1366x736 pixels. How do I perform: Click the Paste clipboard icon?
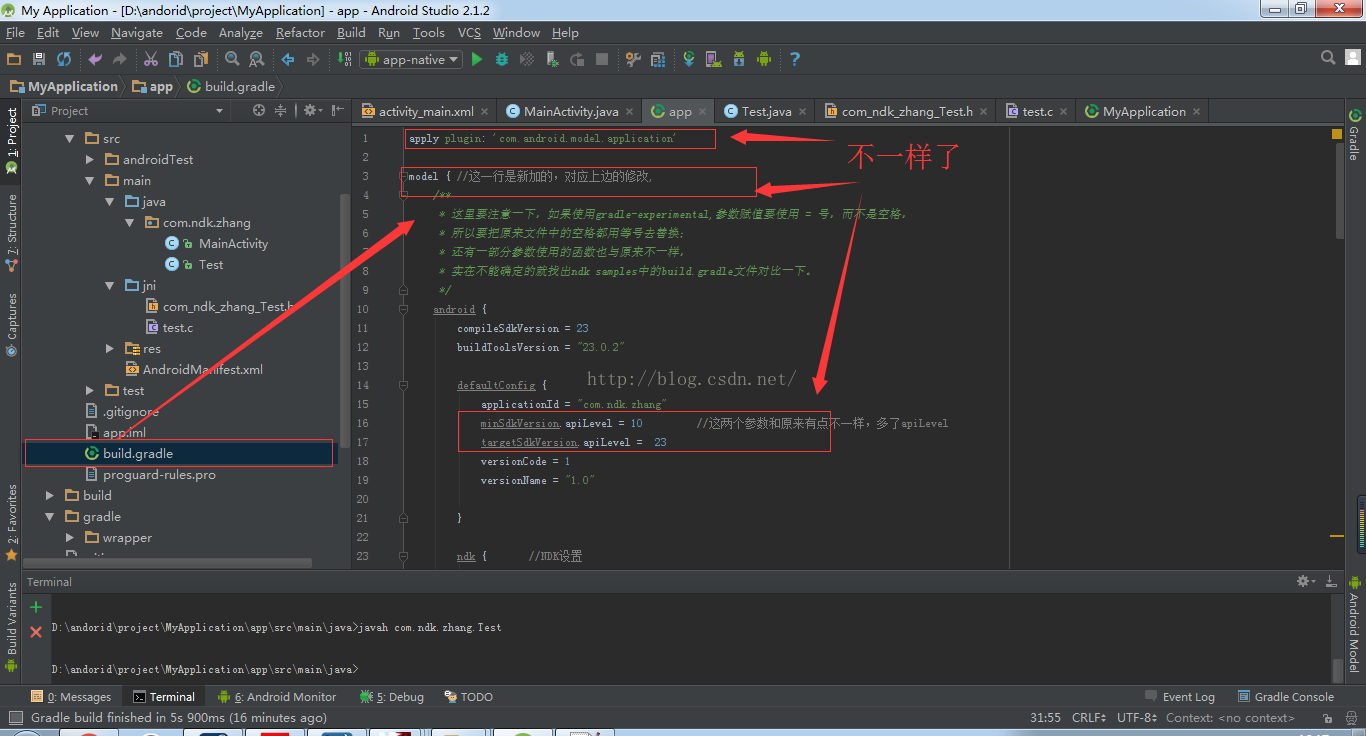[201, 59]
